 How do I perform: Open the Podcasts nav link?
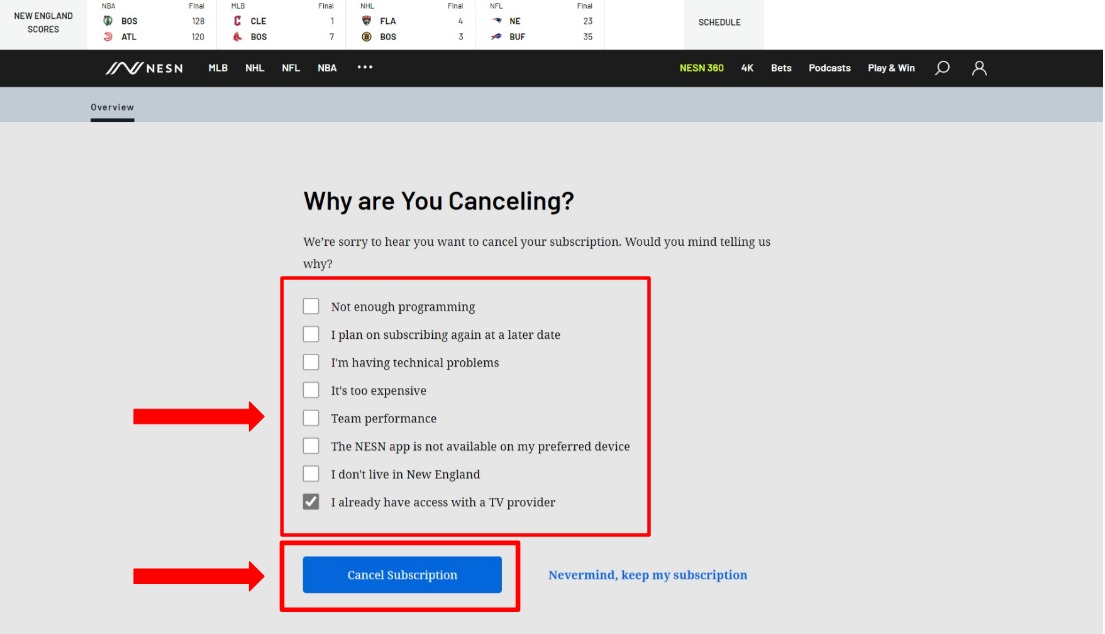829,68
